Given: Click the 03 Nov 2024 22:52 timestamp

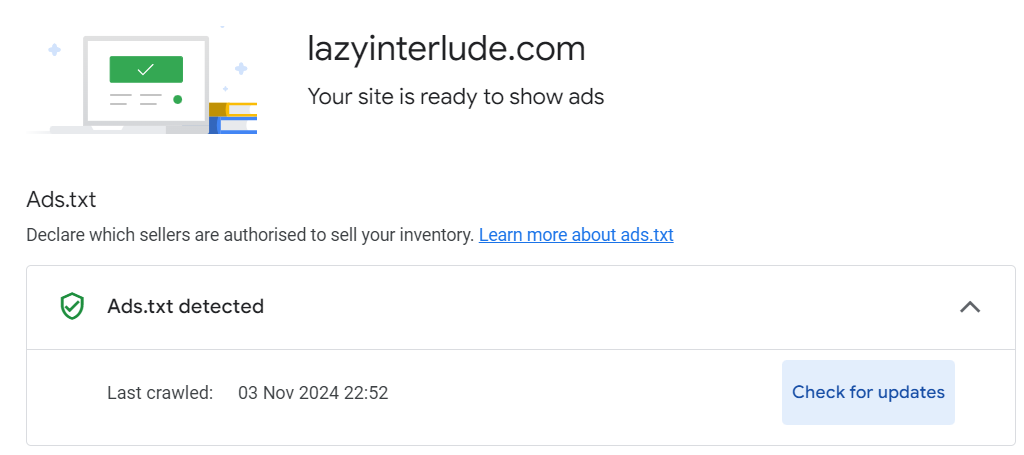Looking at the screenshot, I should tap(313, 393).
